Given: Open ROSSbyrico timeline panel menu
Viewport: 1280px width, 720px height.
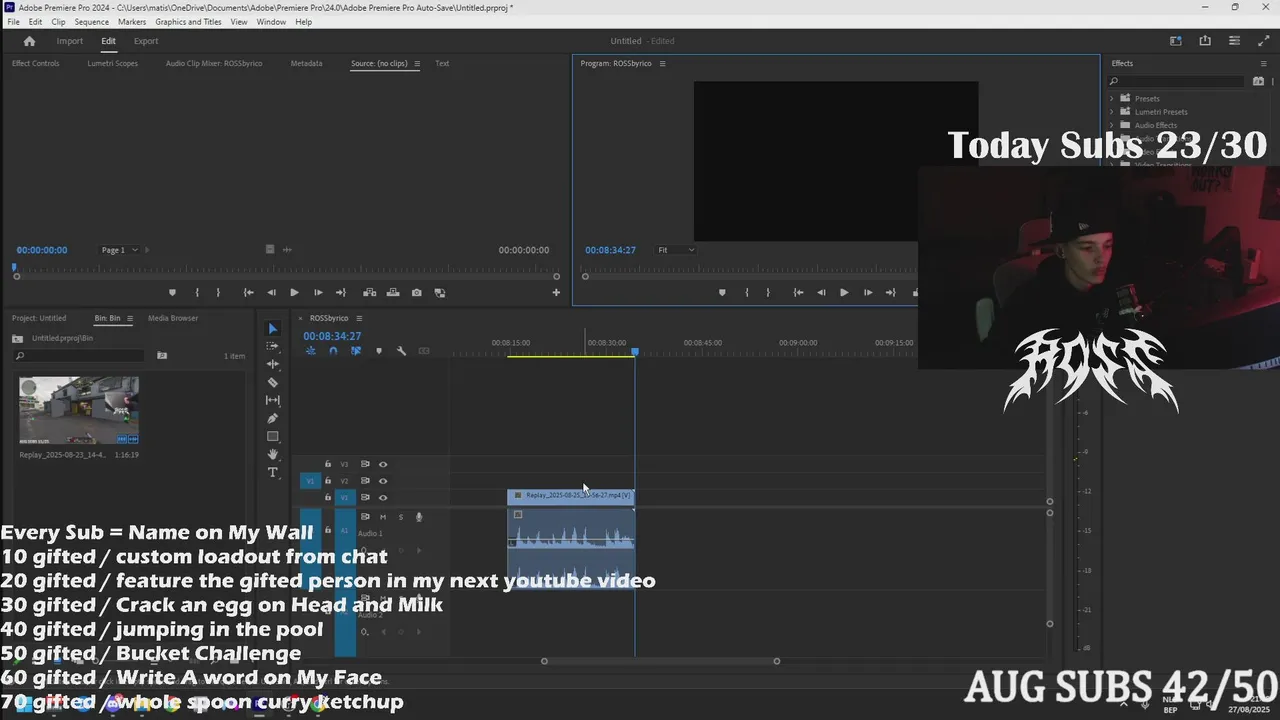Looking at the screenshot, I should click(359, 318).
